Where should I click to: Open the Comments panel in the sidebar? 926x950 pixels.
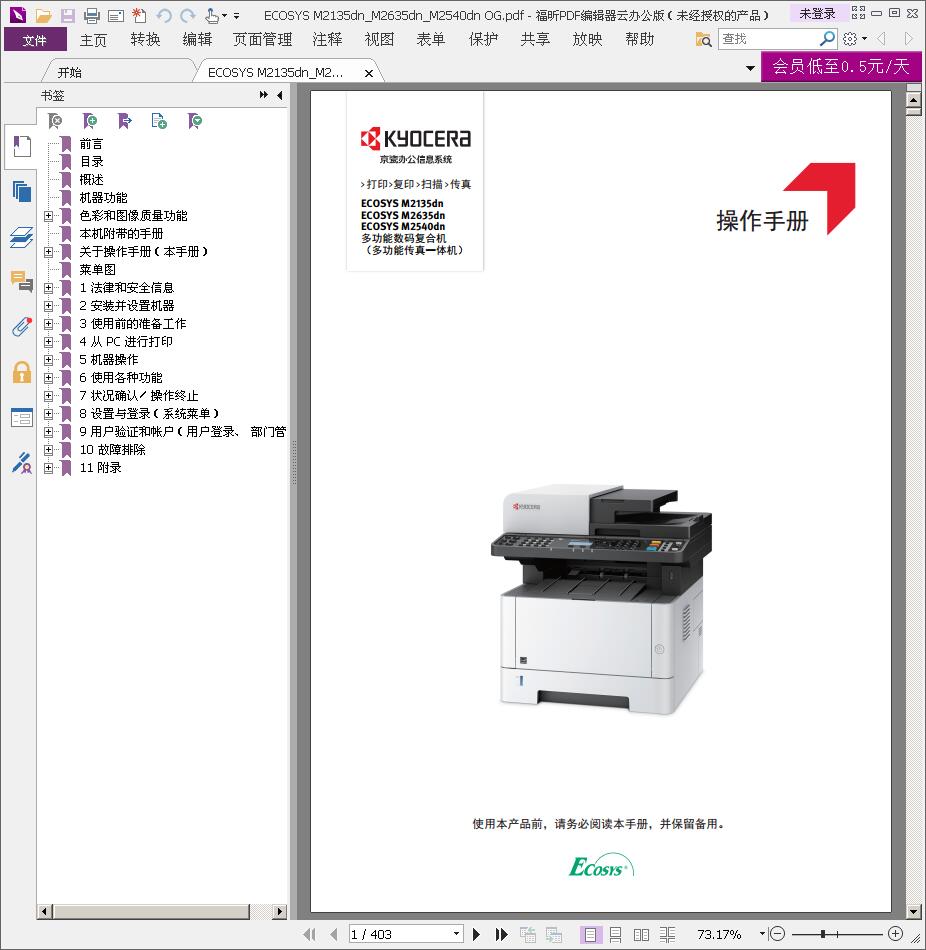[22, 282]
